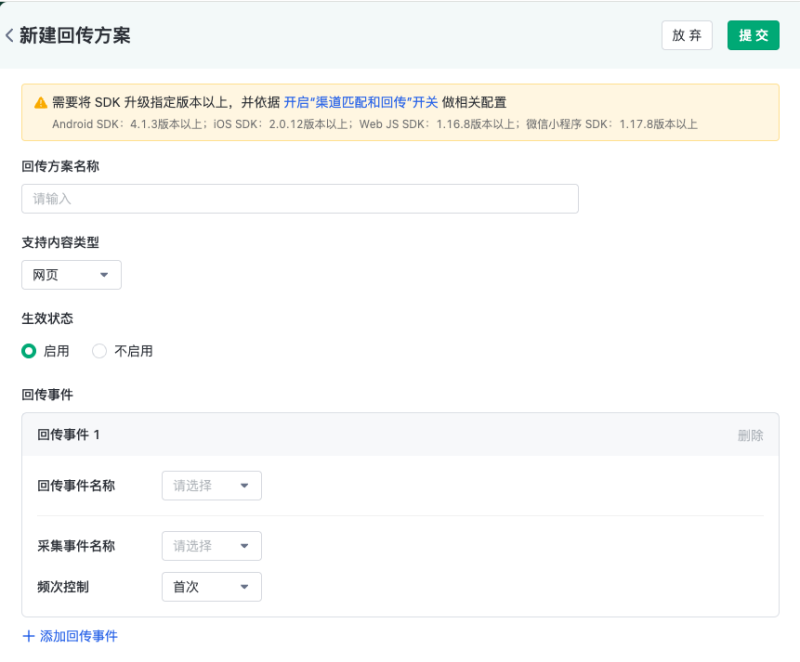
Task: Click the 新建回传方案 page title
Action: 75,36
